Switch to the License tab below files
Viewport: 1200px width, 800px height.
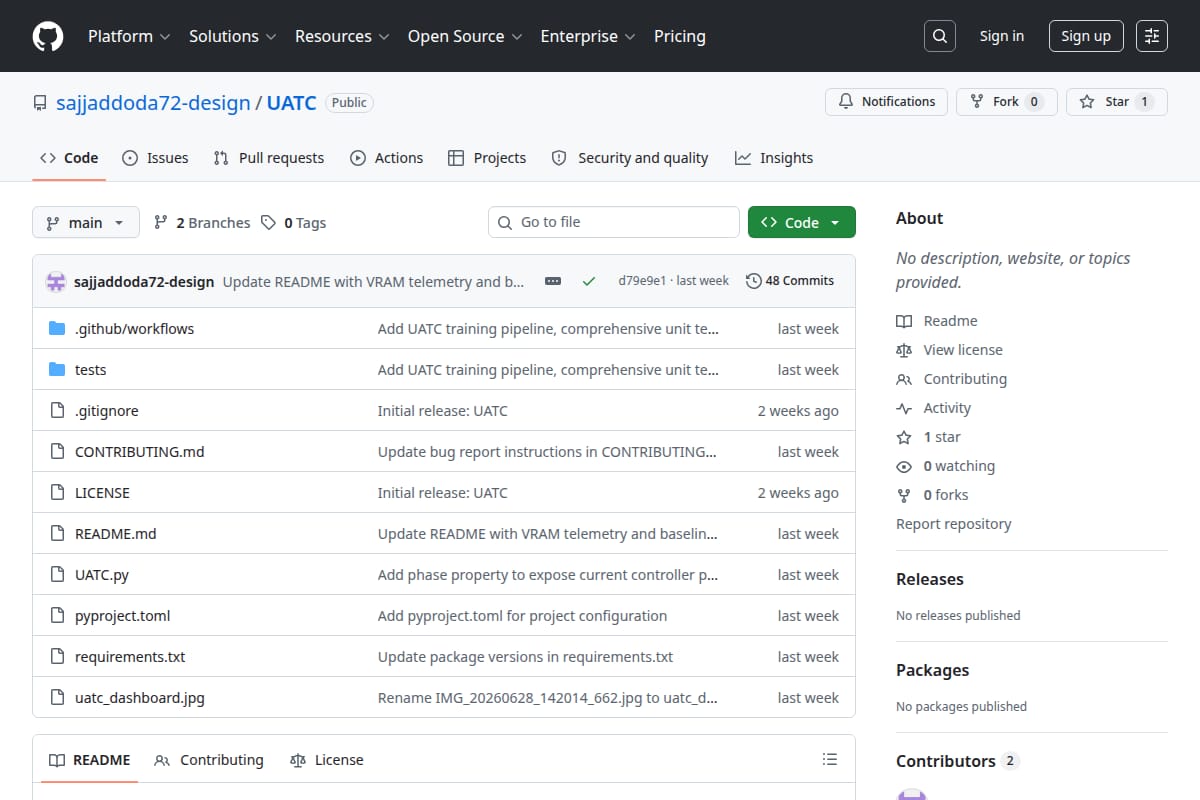(327, 760)
